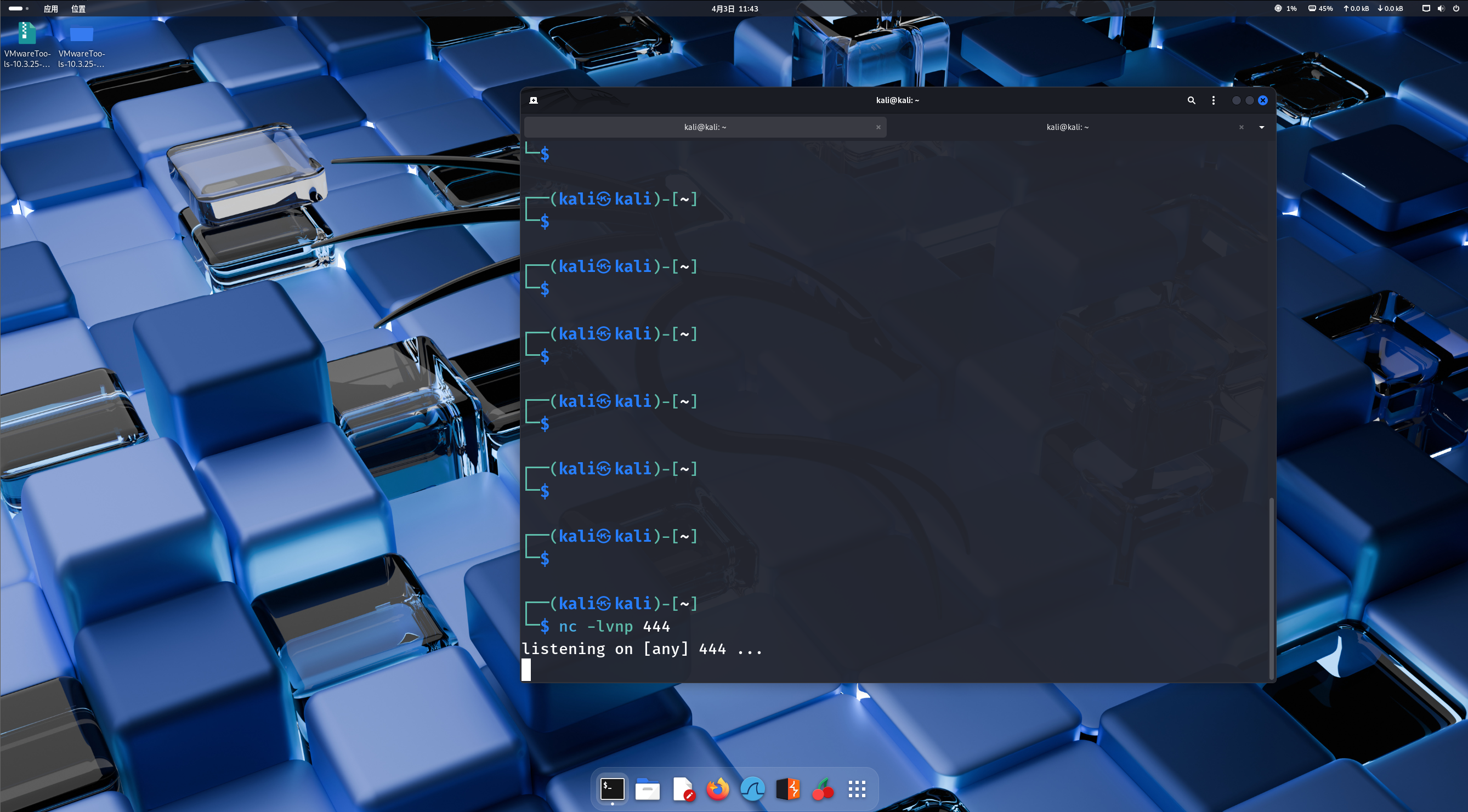Screen dimensions: 1468x812
Task: Launch Burp Suite from the dock
Action: click(x=787, y=789)
